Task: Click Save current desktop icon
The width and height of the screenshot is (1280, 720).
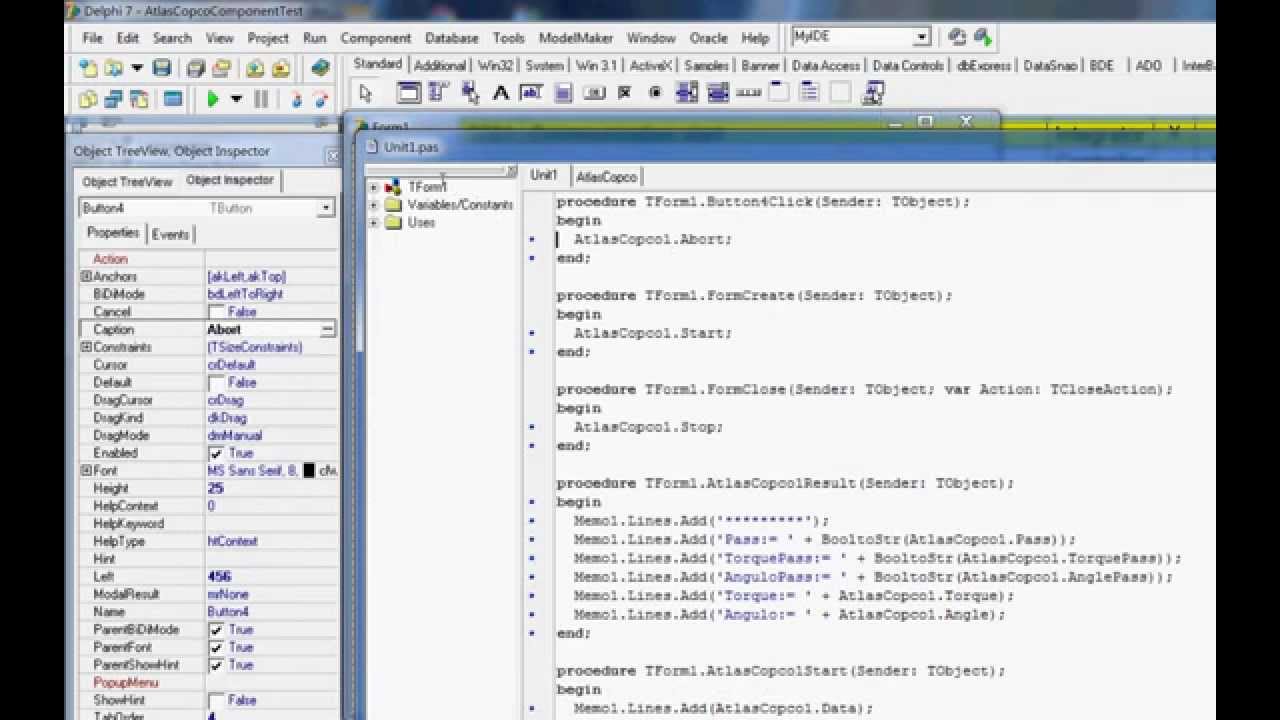Action: (x=958, y=37)
